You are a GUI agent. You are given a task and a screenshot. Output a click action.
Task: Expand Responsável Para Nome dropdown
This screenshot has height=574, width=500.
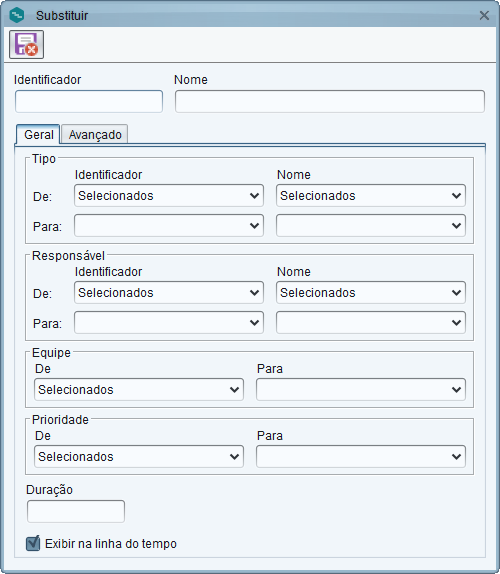pos(371,323)
